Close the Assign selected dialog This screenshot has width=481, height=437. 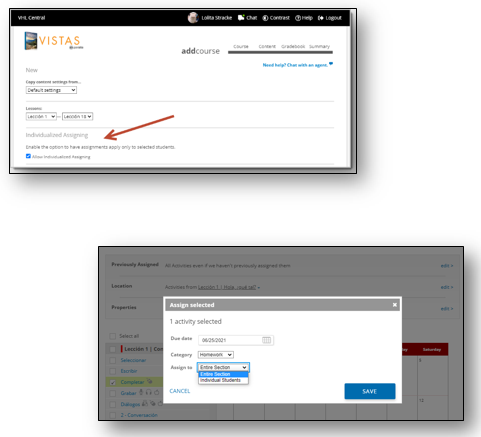tap(395, 305)
